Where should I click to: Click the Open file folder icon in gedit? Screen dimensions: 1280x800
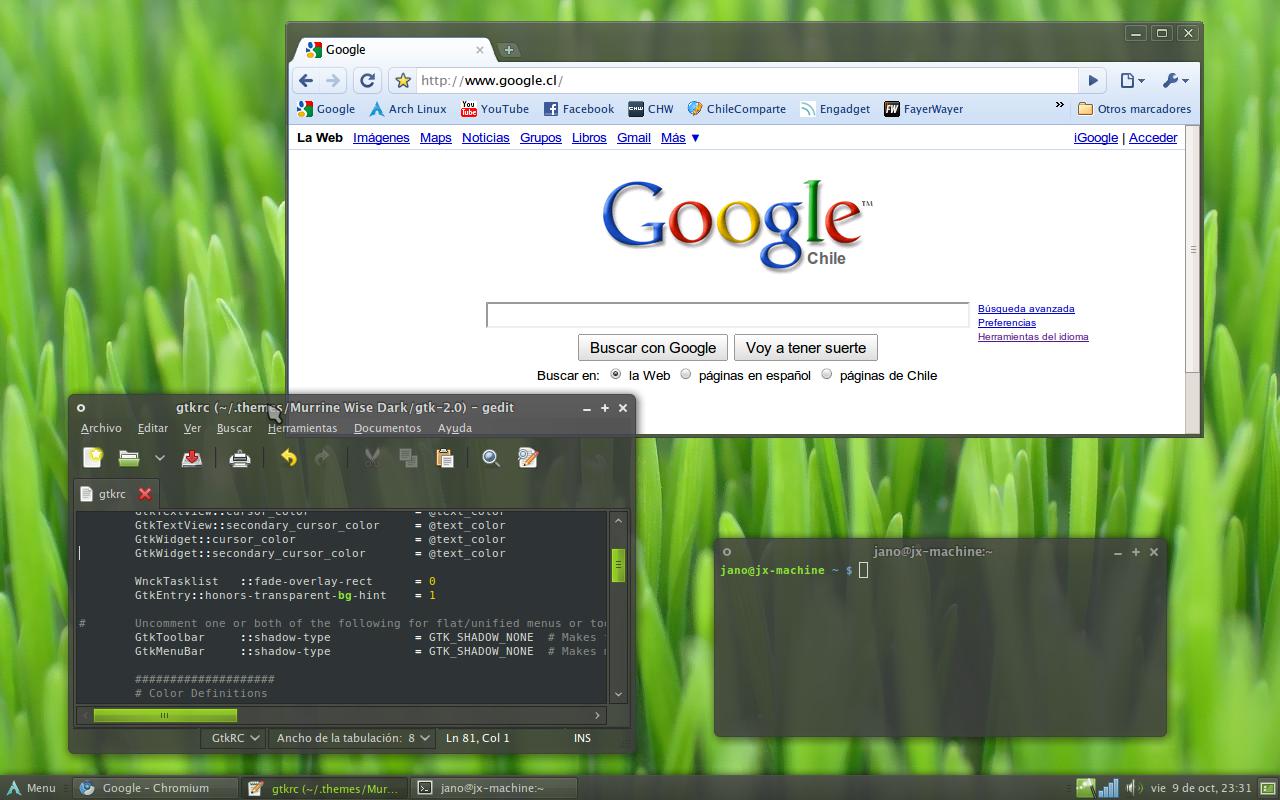tap(129, 457)
